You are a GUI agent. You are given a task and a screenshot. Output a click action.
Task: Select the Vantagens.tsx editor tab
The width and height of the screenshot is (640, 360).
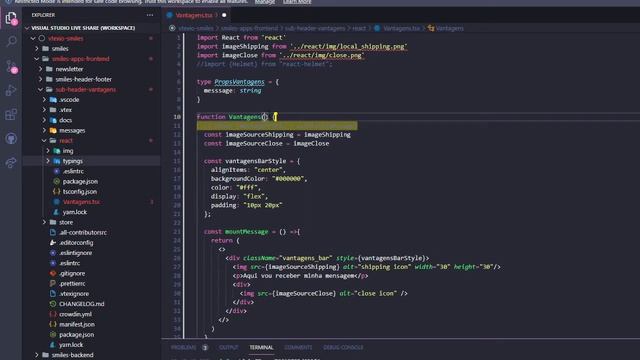pos(194,15)
